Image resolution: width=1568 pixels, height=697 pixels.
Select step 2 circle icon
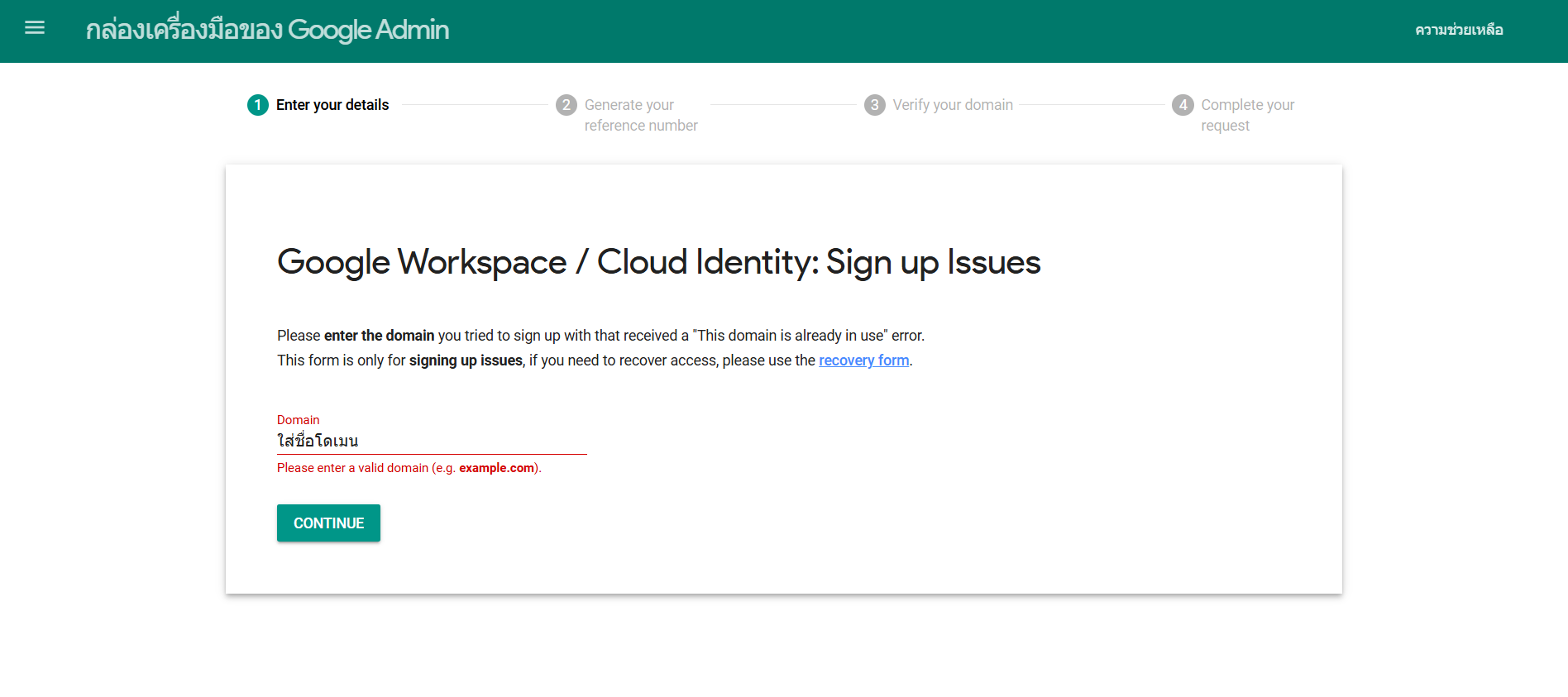tap(566, 105)
